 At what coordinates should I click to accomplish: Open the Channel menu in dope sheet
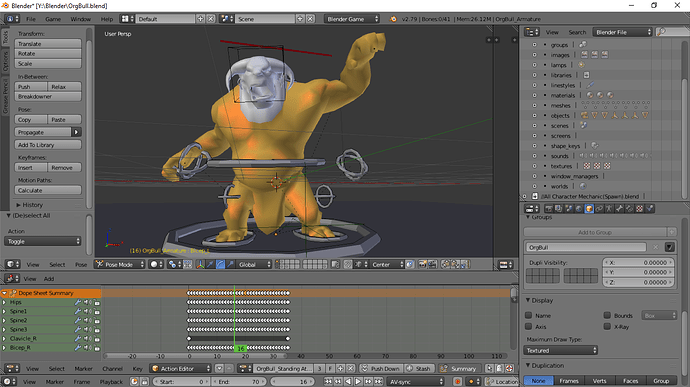point(112,368)
